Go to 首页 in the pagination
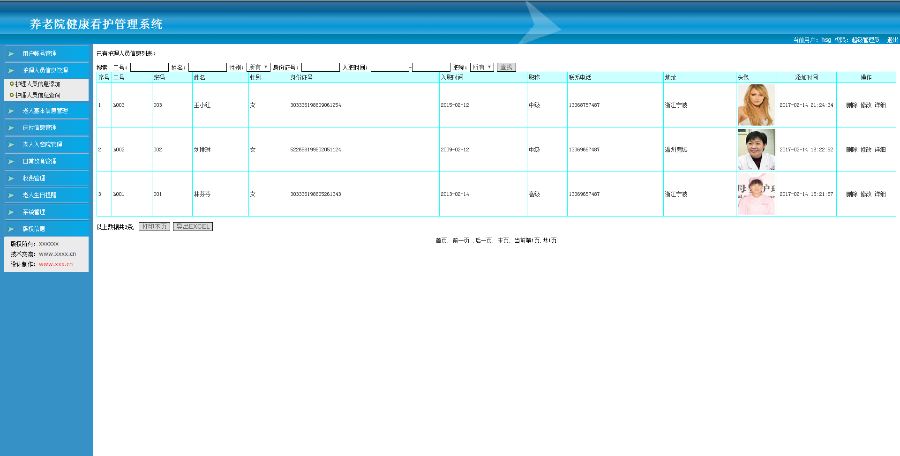 441,241
